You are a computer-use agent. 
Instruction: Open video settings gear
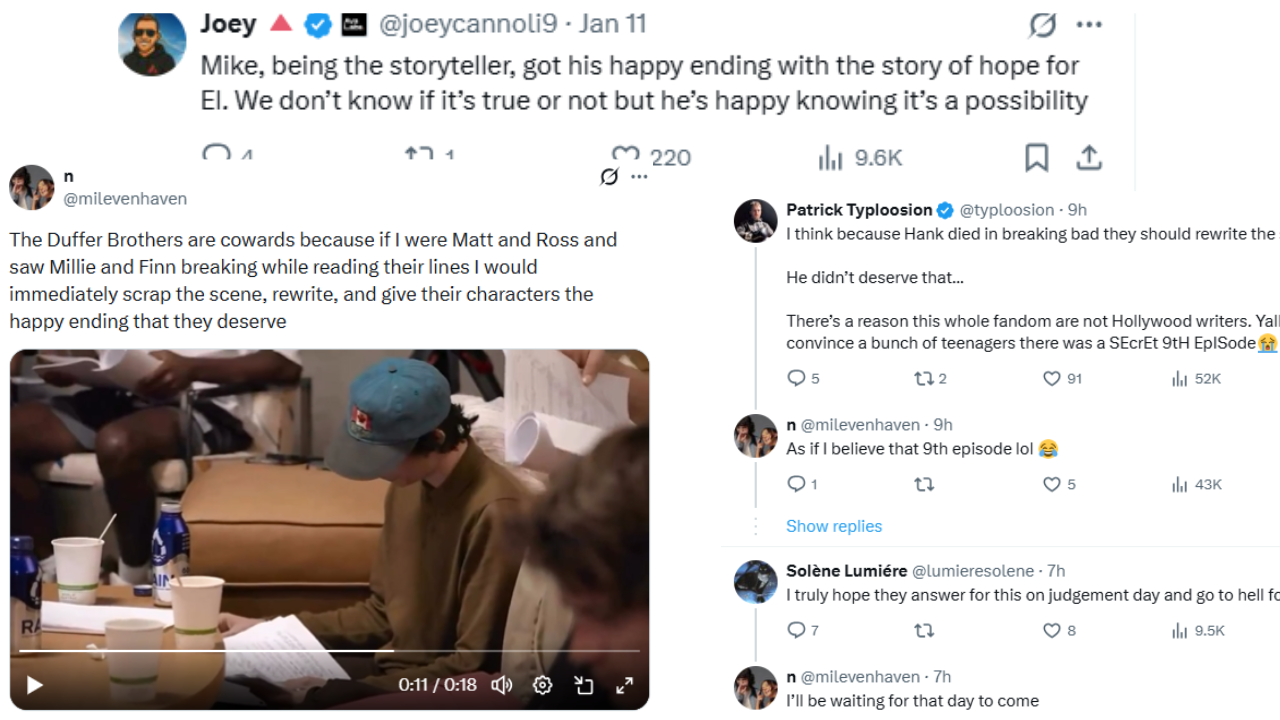pos(542,685)
